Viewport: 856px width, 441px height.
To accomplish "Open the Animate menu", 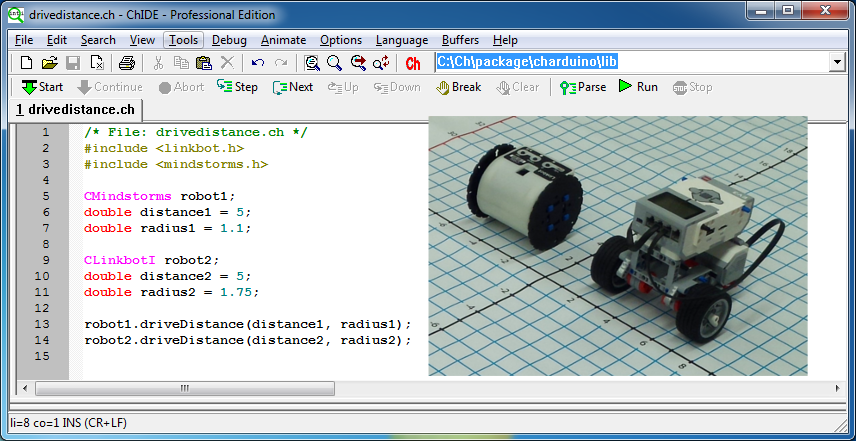I will click(283, 40).
